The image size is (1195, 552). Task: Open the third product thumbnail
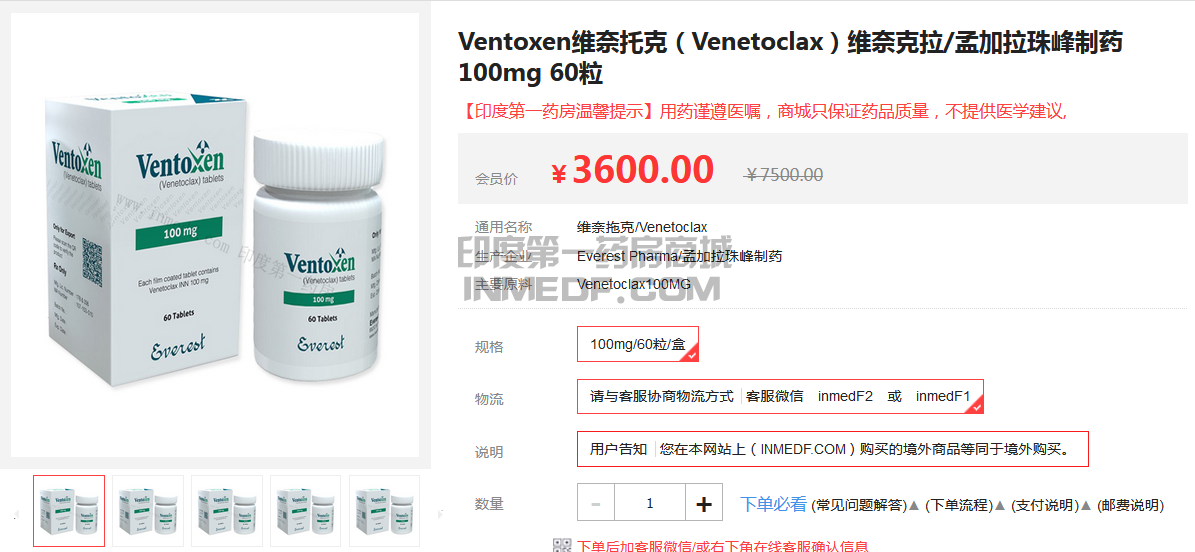[226, 511]
